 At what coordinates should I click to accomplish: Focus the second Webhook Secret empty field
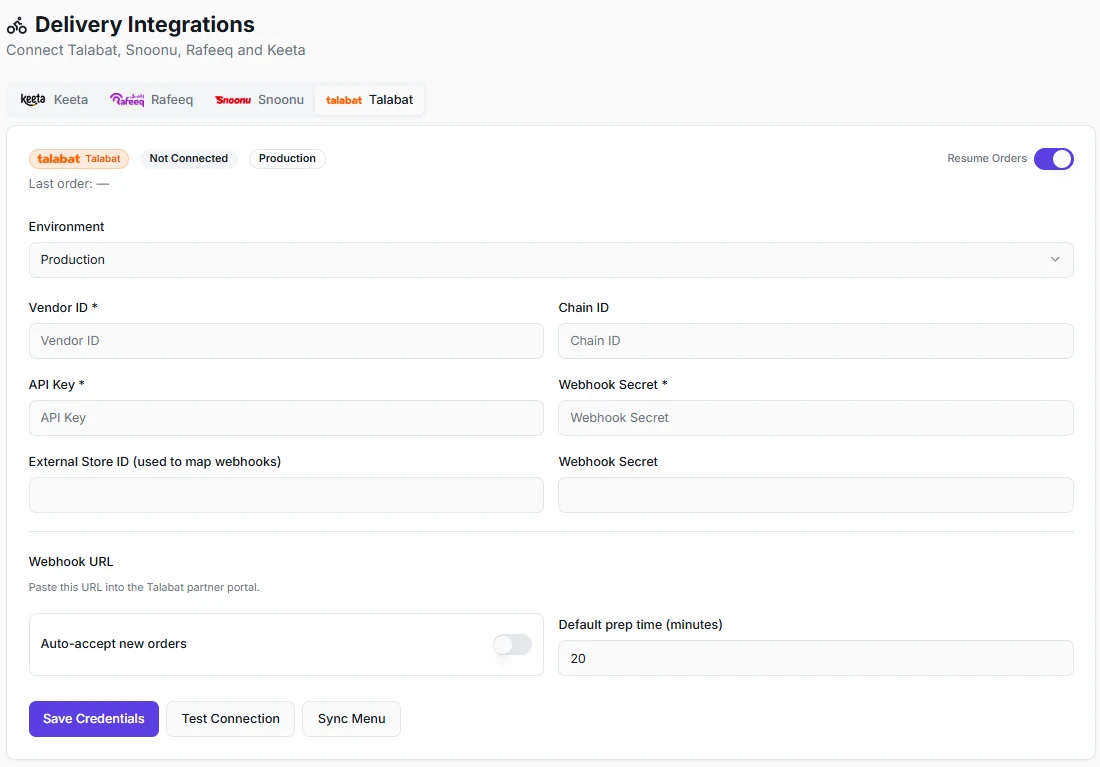(816, 495)
